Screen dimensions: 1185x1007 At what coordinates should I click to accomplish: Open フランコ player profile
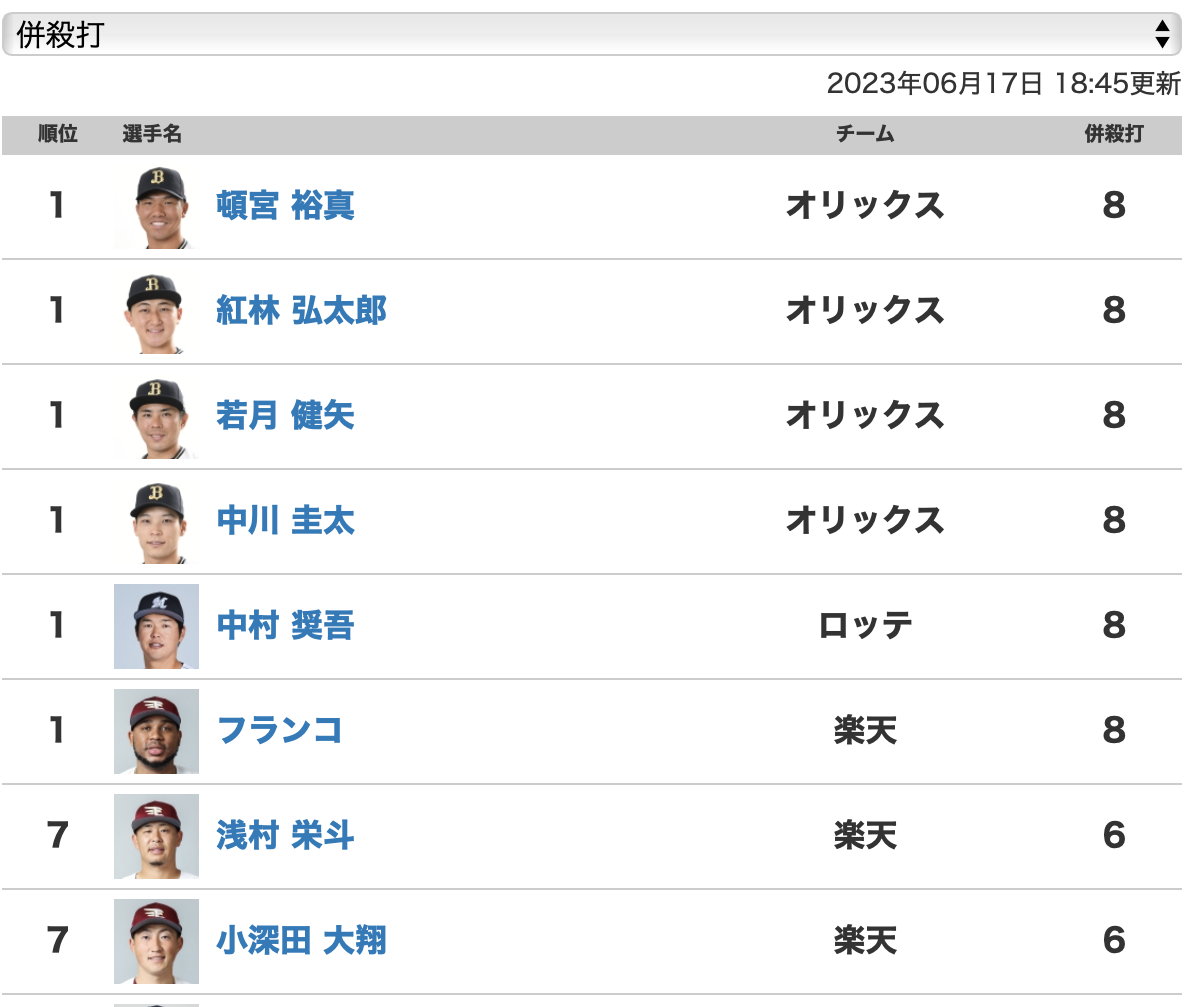click(280, 731)
